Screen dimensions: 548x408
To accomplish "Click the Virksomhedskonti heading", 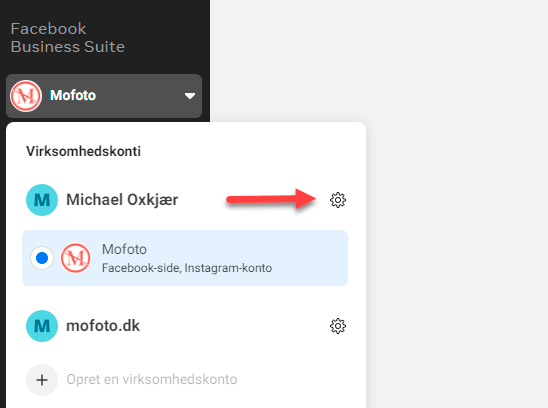I will 83,151.
